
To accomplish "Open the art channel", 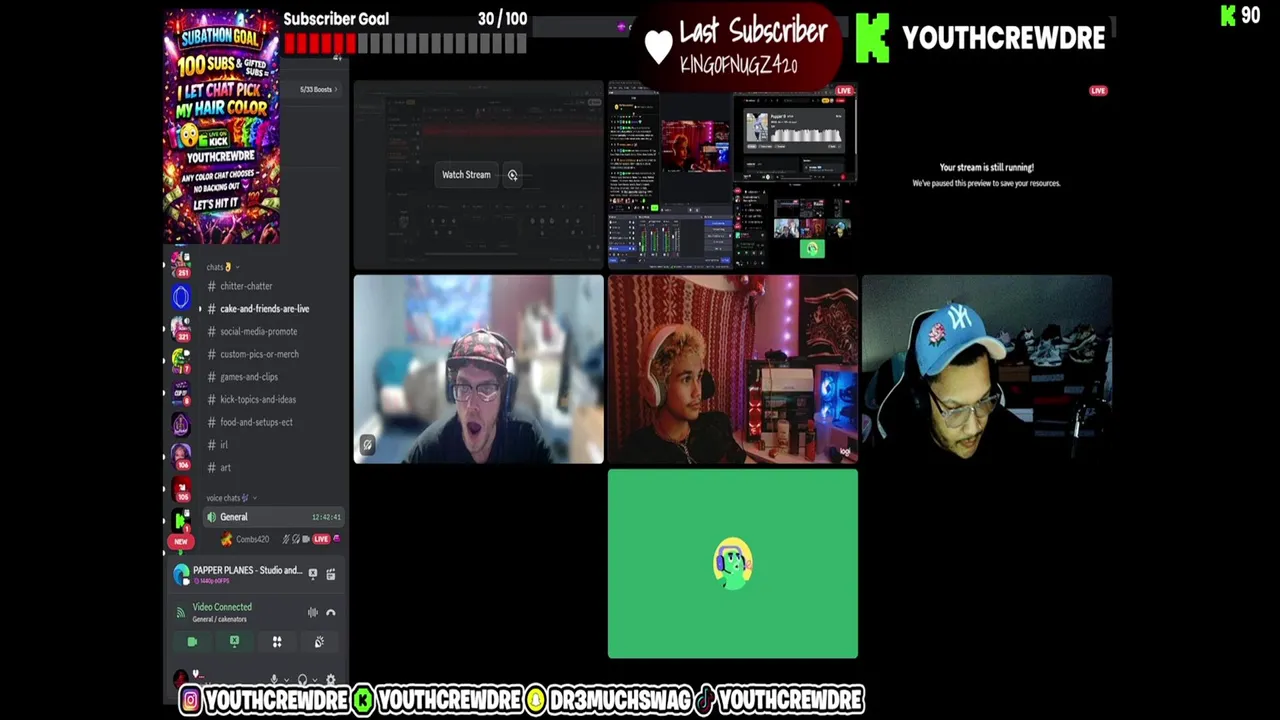I will click(225, 467).
